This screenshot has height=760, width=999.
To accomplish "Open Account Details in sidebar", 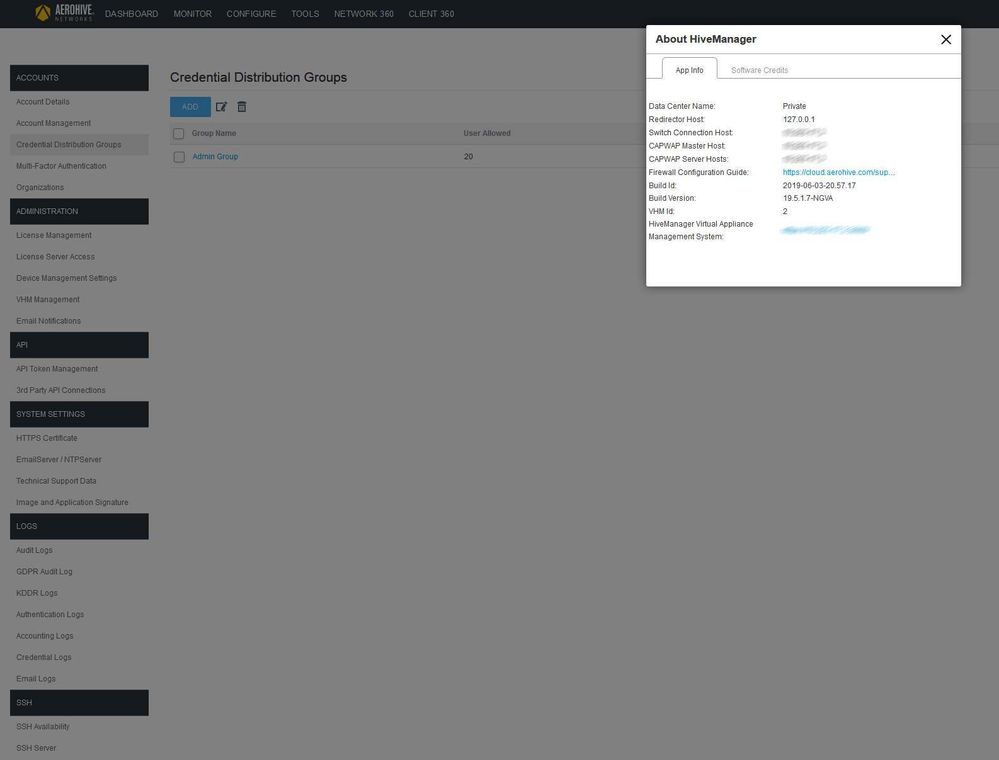I will 43,102.
